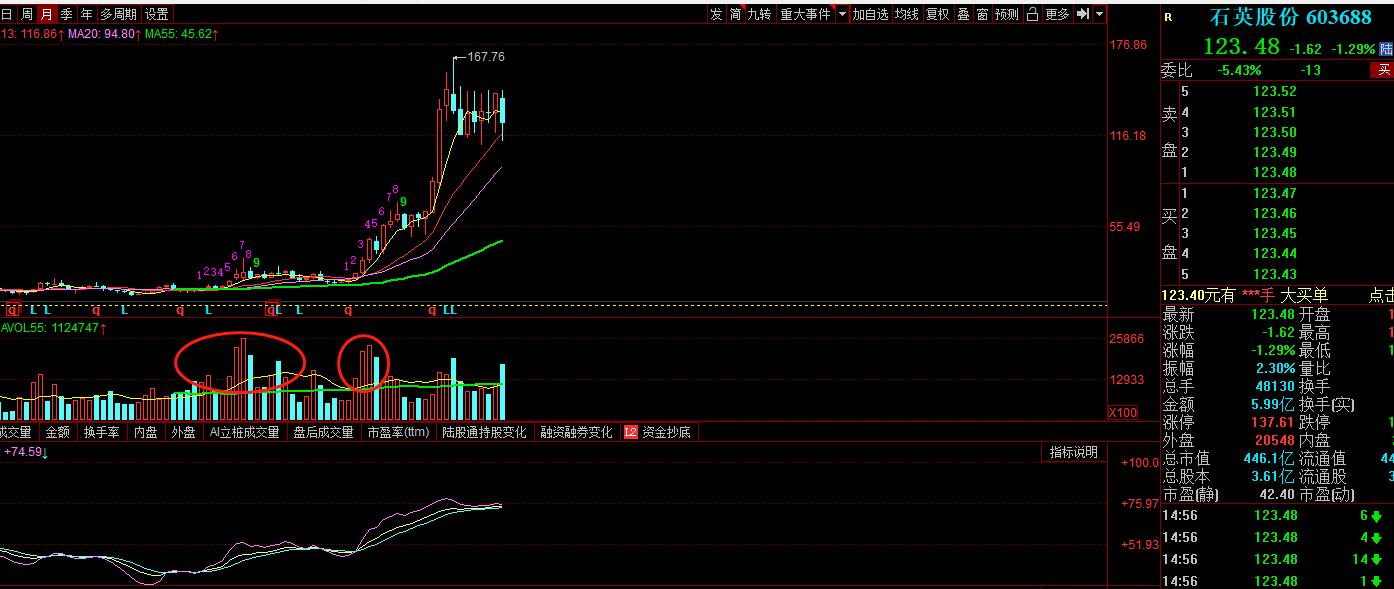Click the 发 toolbar button
This screenshot has width=1394, height=589.
point(716,14)
